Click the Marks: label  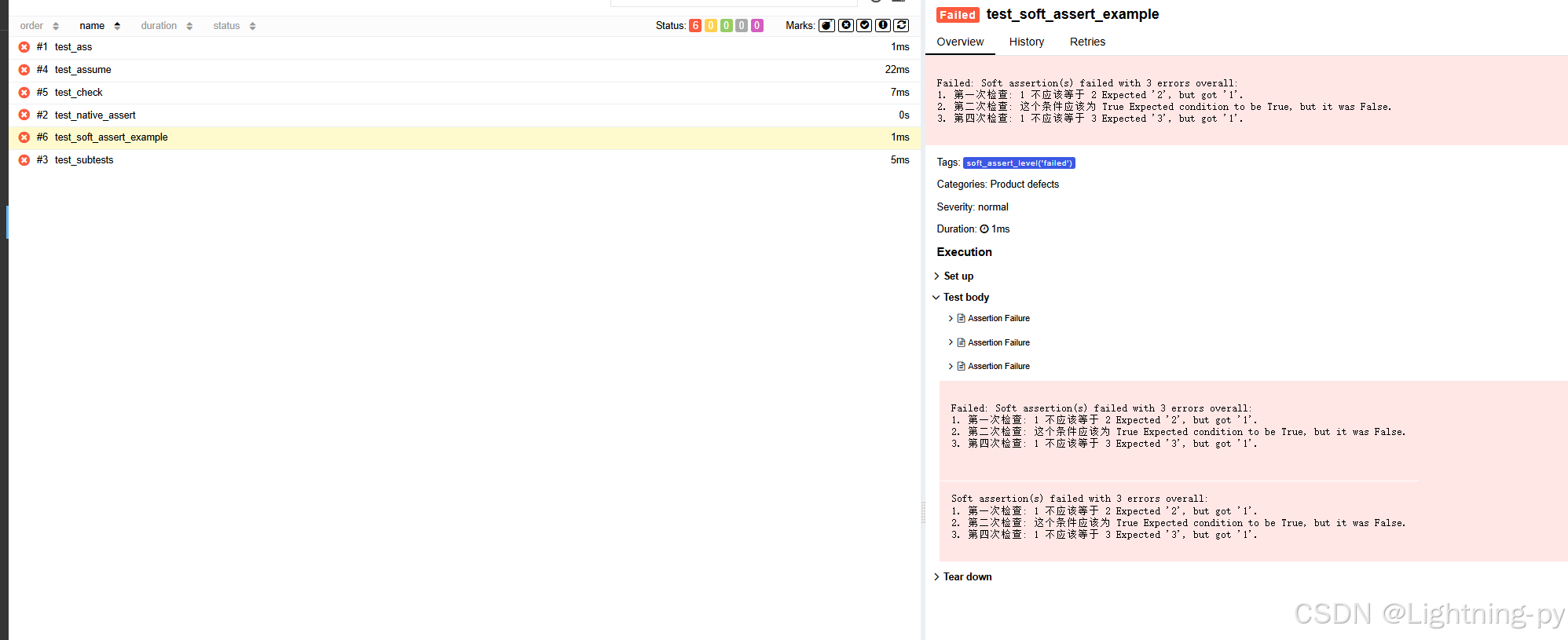coord(800,26)
